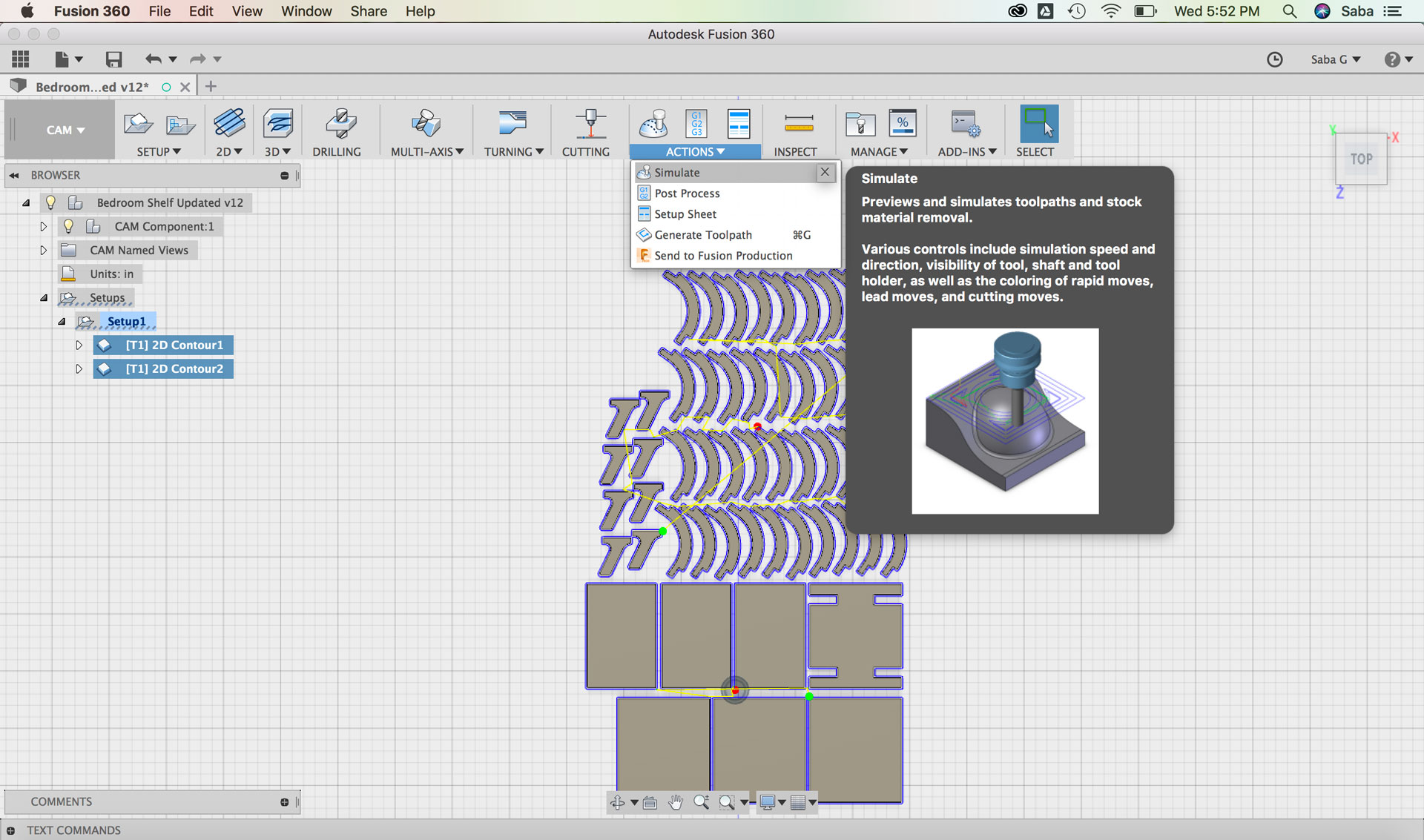
Task: Click the TOP face of view cube
Action: [1360, 159]
